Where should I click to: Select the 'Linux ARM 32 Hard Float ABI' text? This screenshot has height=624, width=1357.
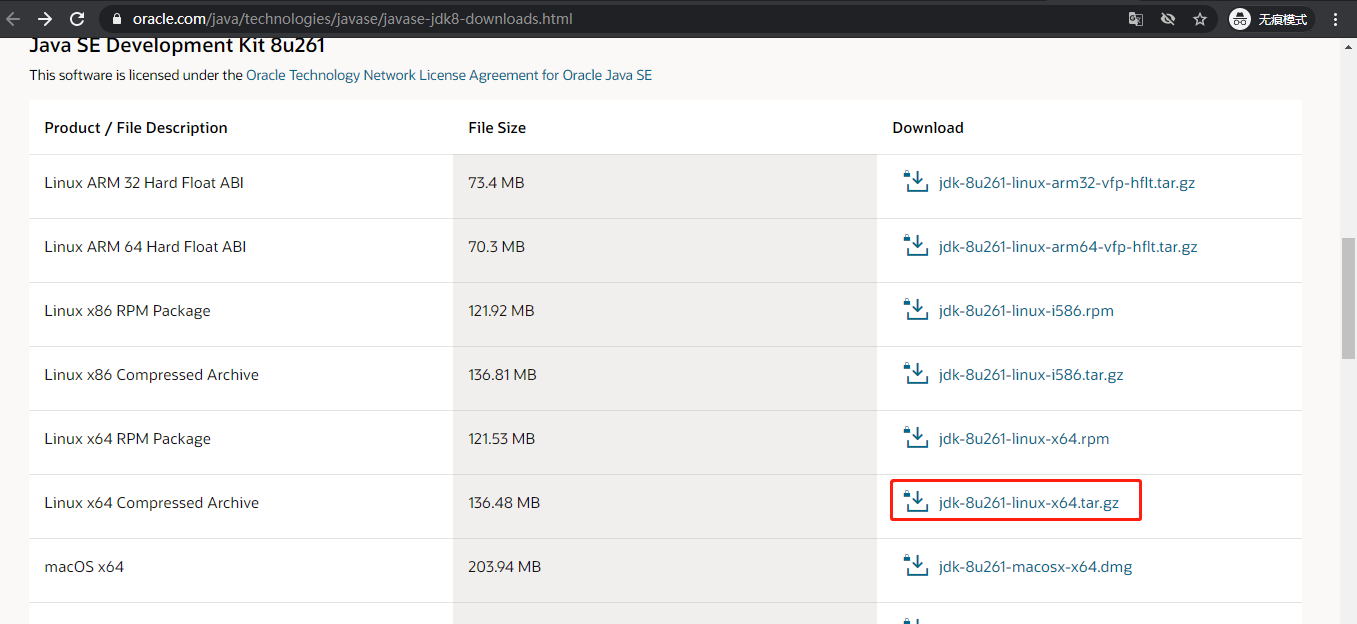(x=144, y=183)
